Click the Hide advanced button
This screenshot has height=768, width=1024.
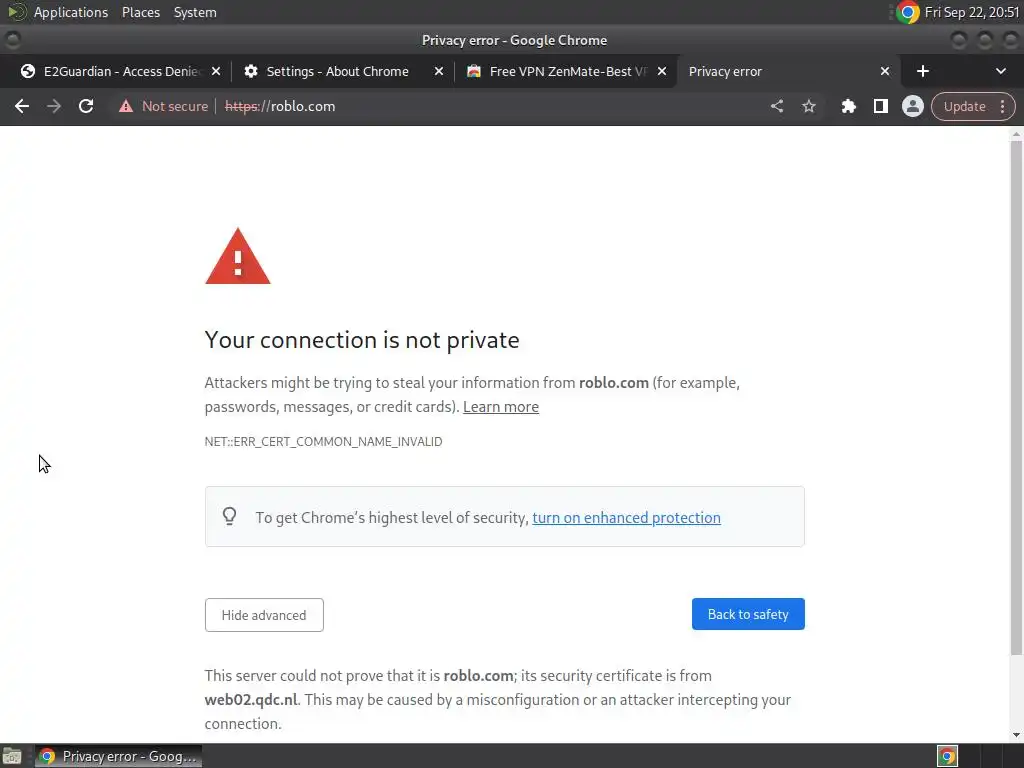pyautogui.click(x=264, y=615)
